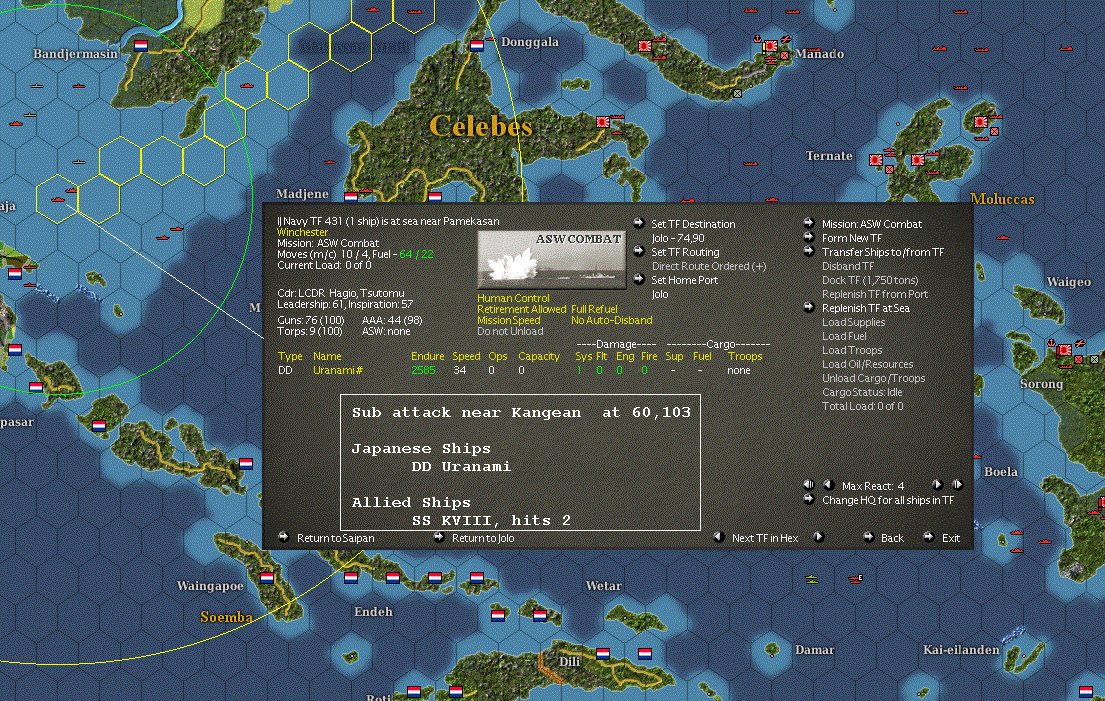Toggle Human Control setting

point(513,298)
